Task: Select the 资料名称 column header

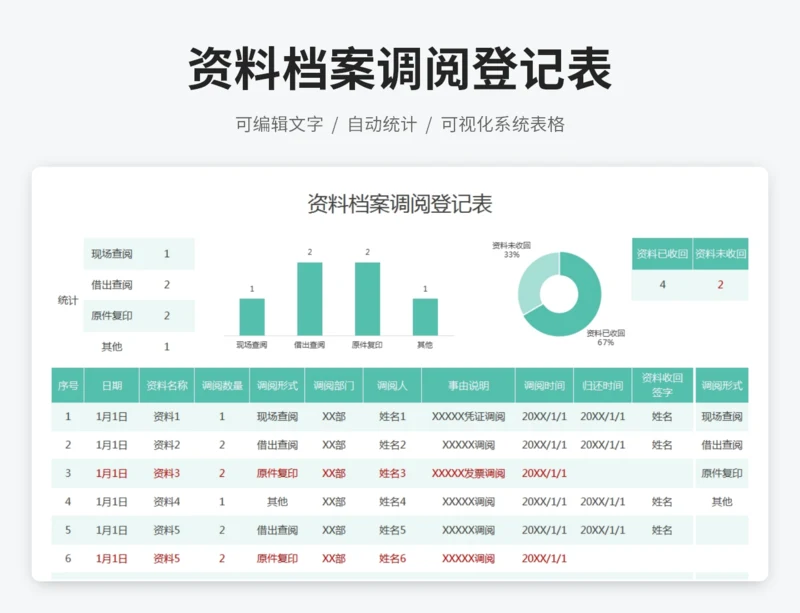Action: click(167, 385)
